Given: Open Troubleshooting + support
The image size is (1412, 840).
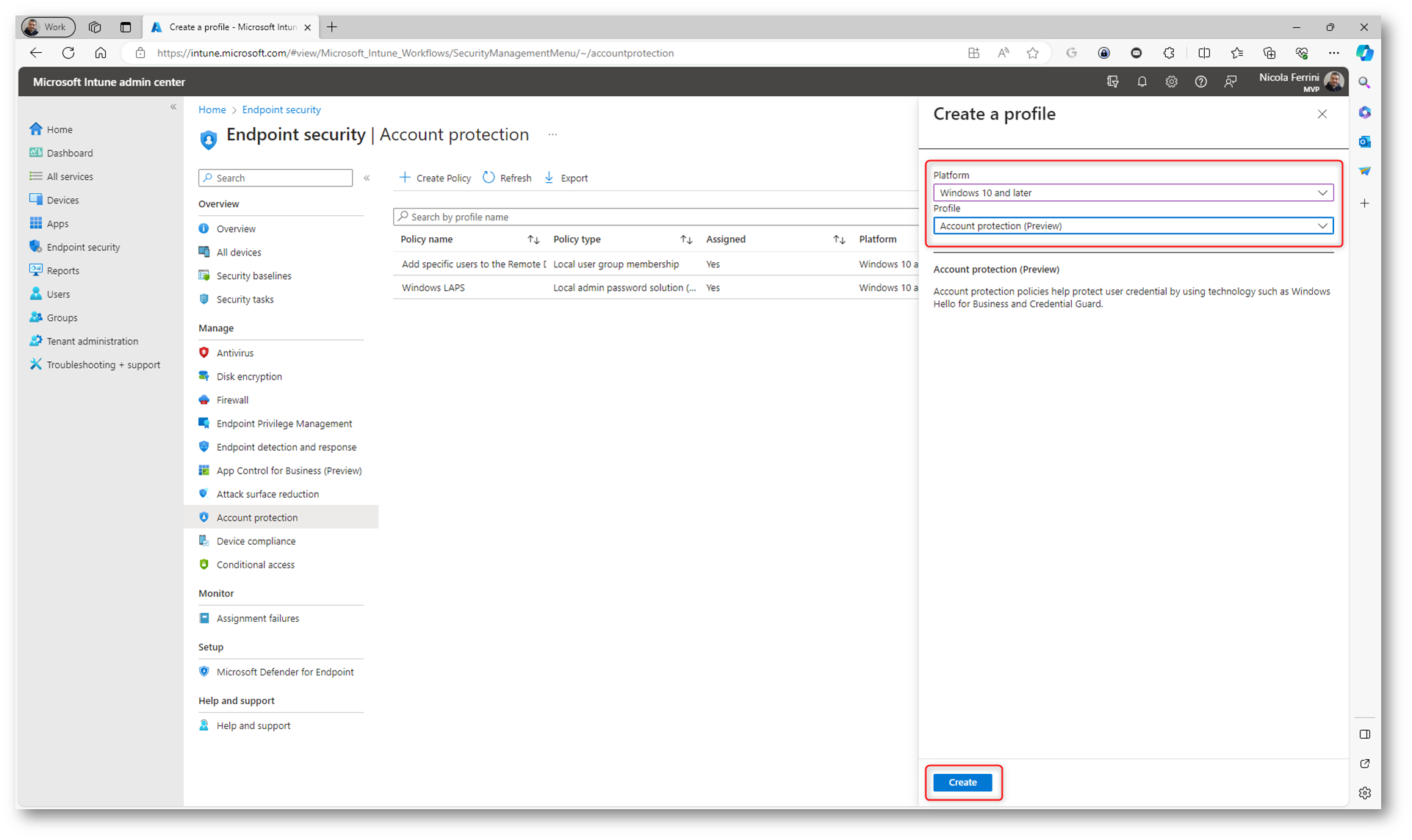Looking at the screenshot, I should tap(95, 364).
